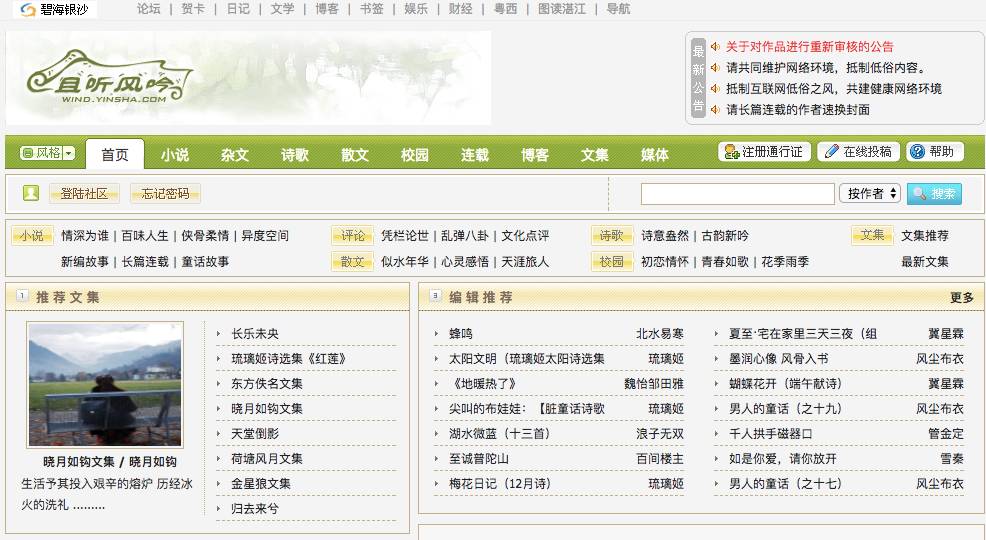Open the 长篇连载 category link
986x540 pixels.
click(145, 262)
